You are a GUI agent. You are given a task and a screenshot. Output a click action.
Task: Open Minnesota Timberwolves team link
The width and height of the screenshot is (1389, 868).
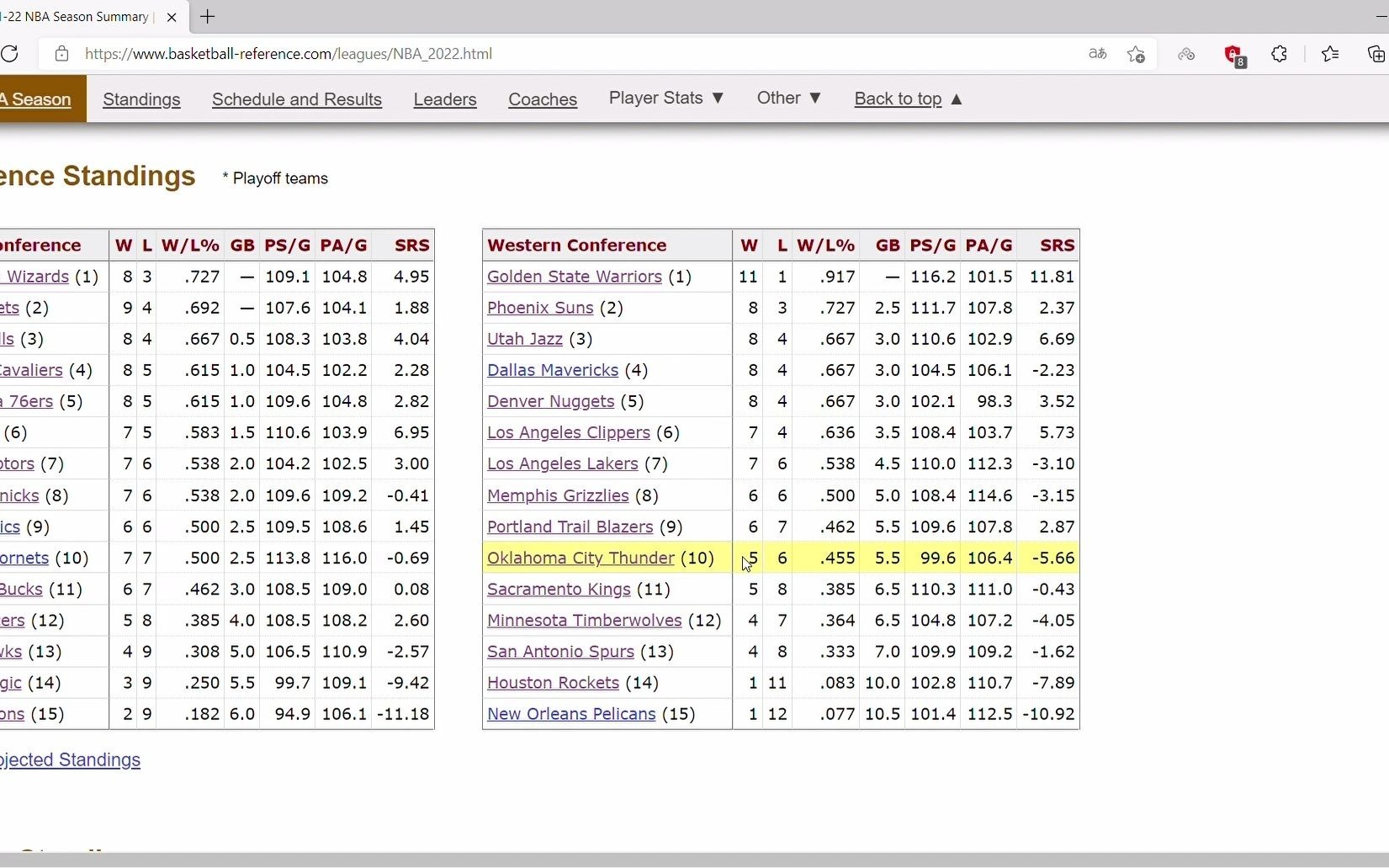click(584, 620)
